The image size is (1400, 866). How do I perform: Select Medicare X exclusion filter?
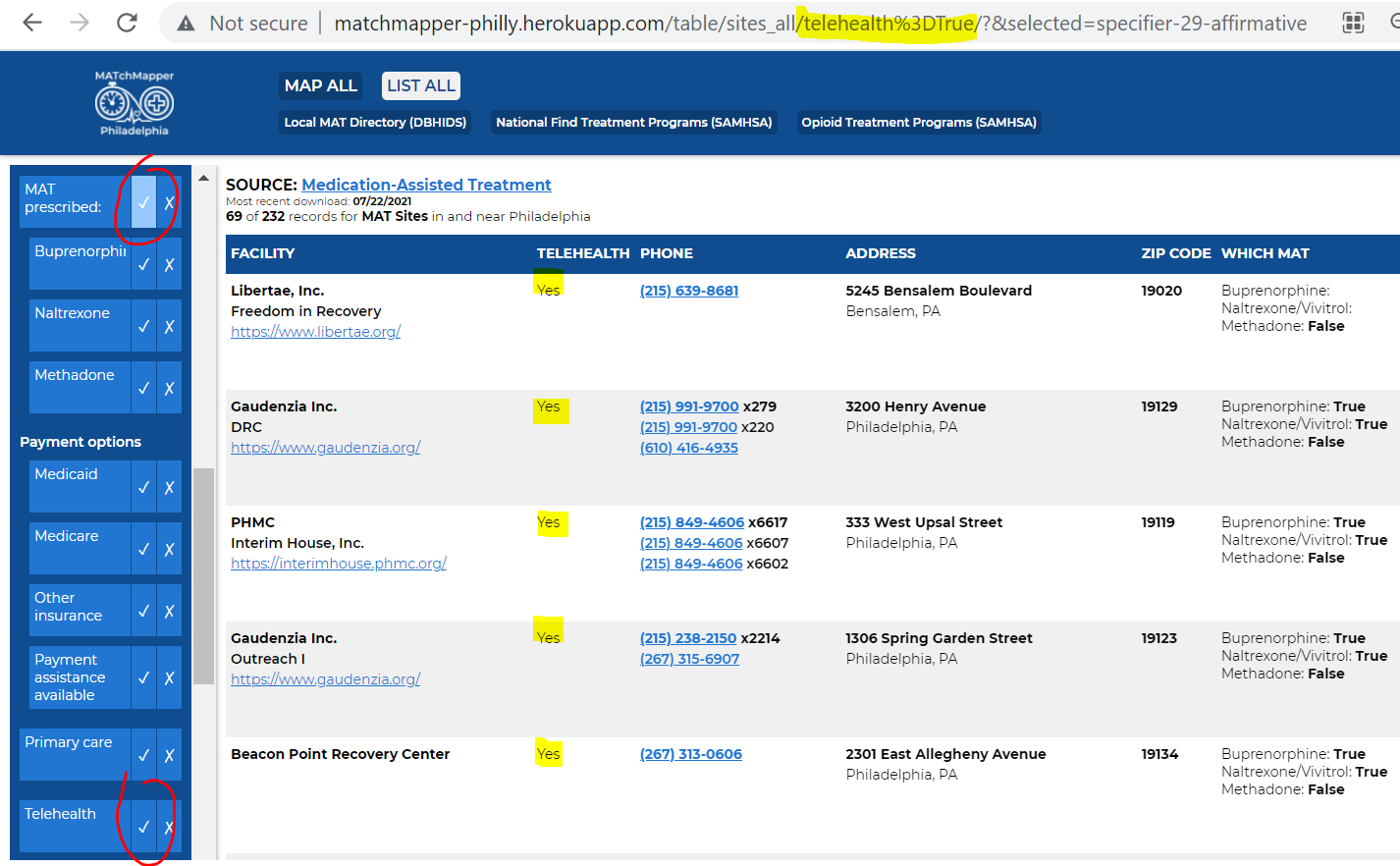click(x=169, y=549)
